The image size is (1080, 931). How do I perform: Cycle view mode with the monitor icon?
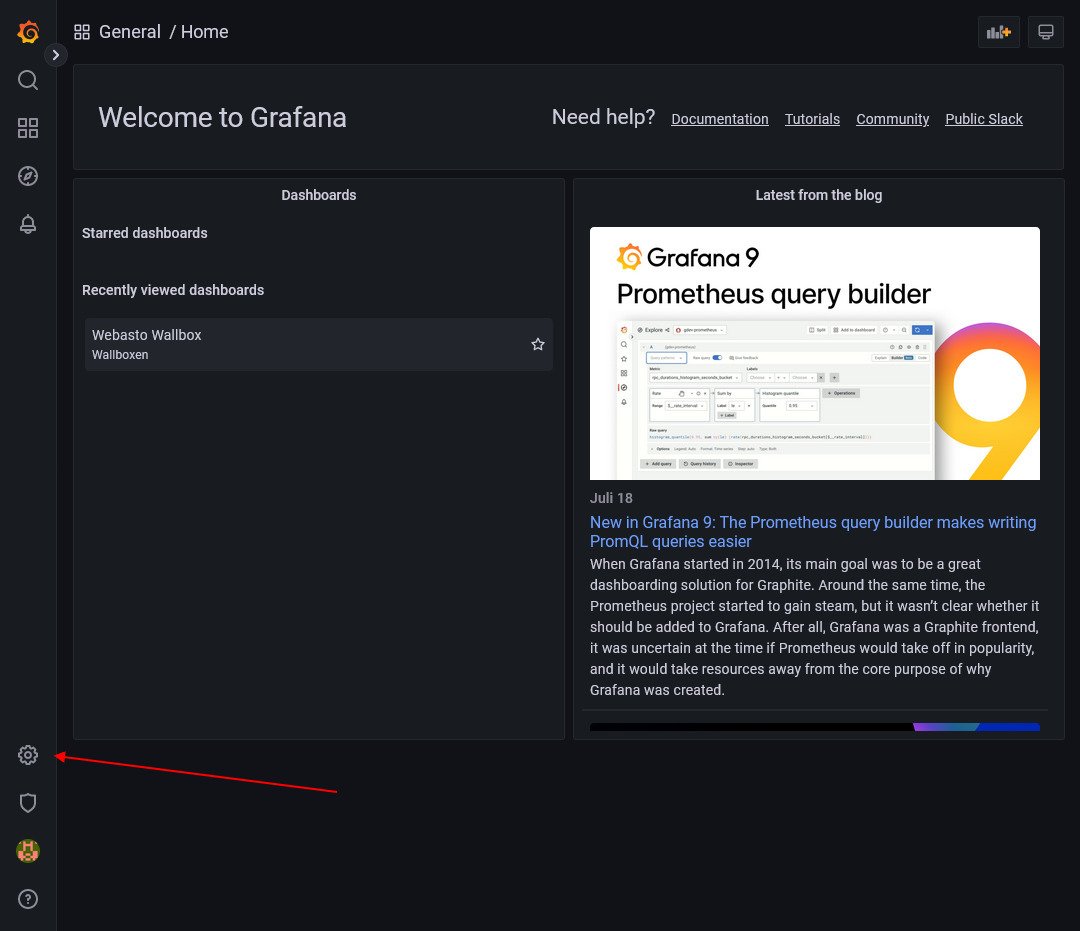pyautogui.click(x=1046, y=32)
